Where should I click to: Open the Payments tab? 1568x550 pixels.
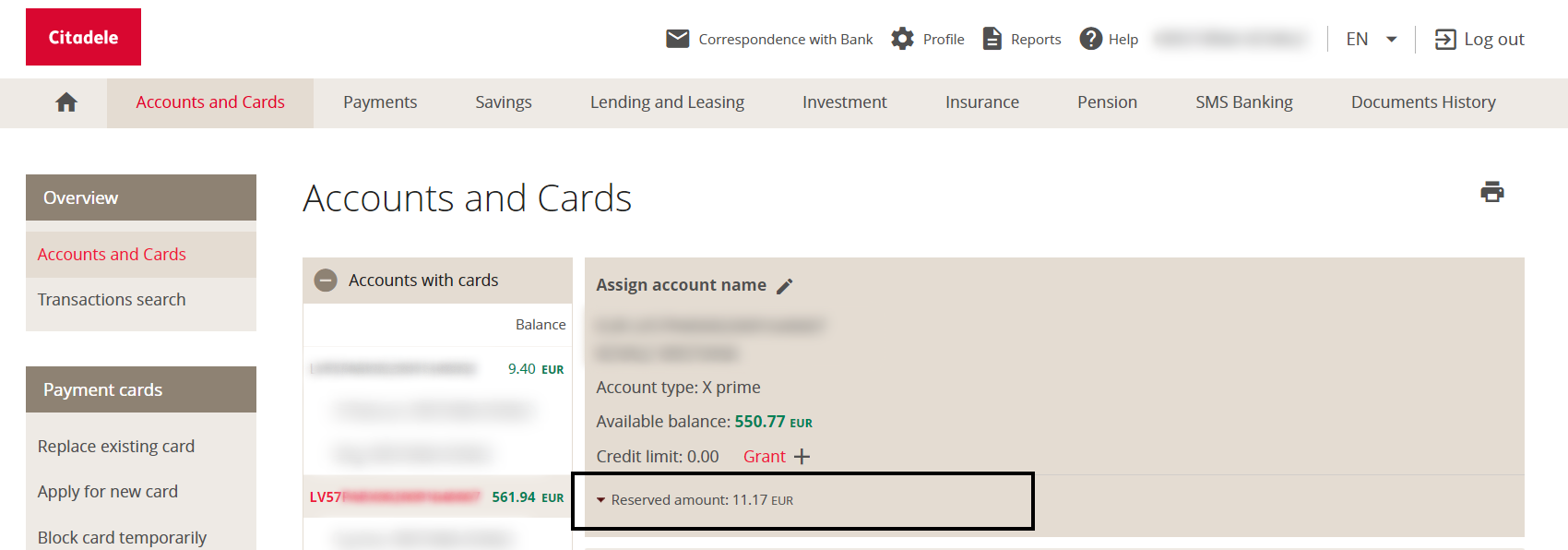pyautogui.click(x=380, y=102)
